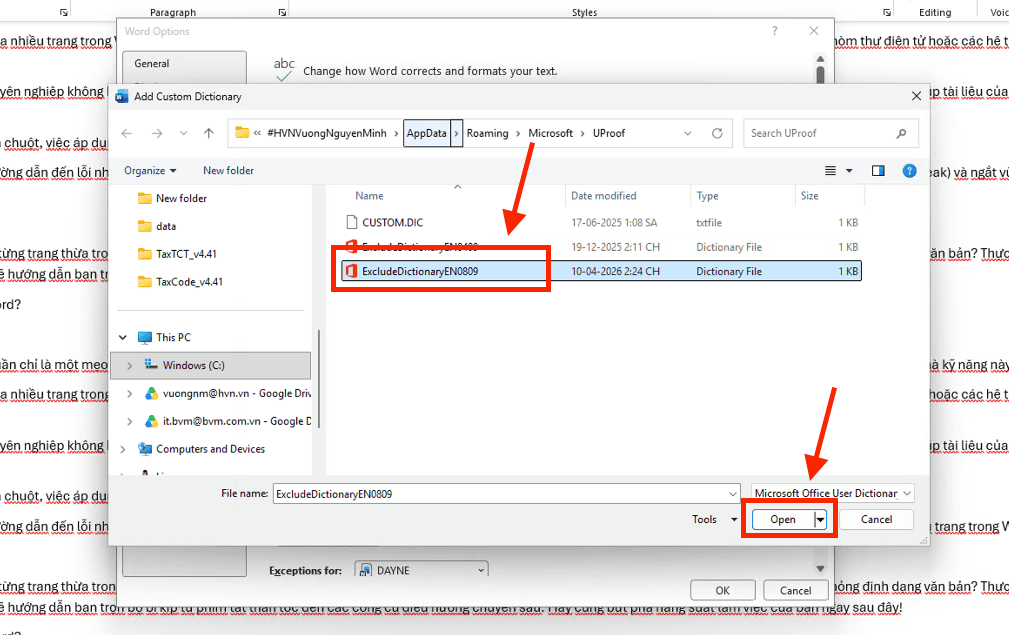
Task: Select the CUSTOM.DIC file
Action: click(393, 223)
